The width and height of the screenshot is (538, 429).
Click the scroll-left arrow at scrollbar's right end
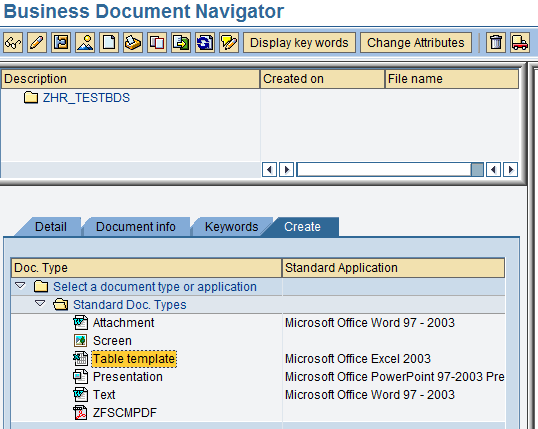tap(493, 170)
